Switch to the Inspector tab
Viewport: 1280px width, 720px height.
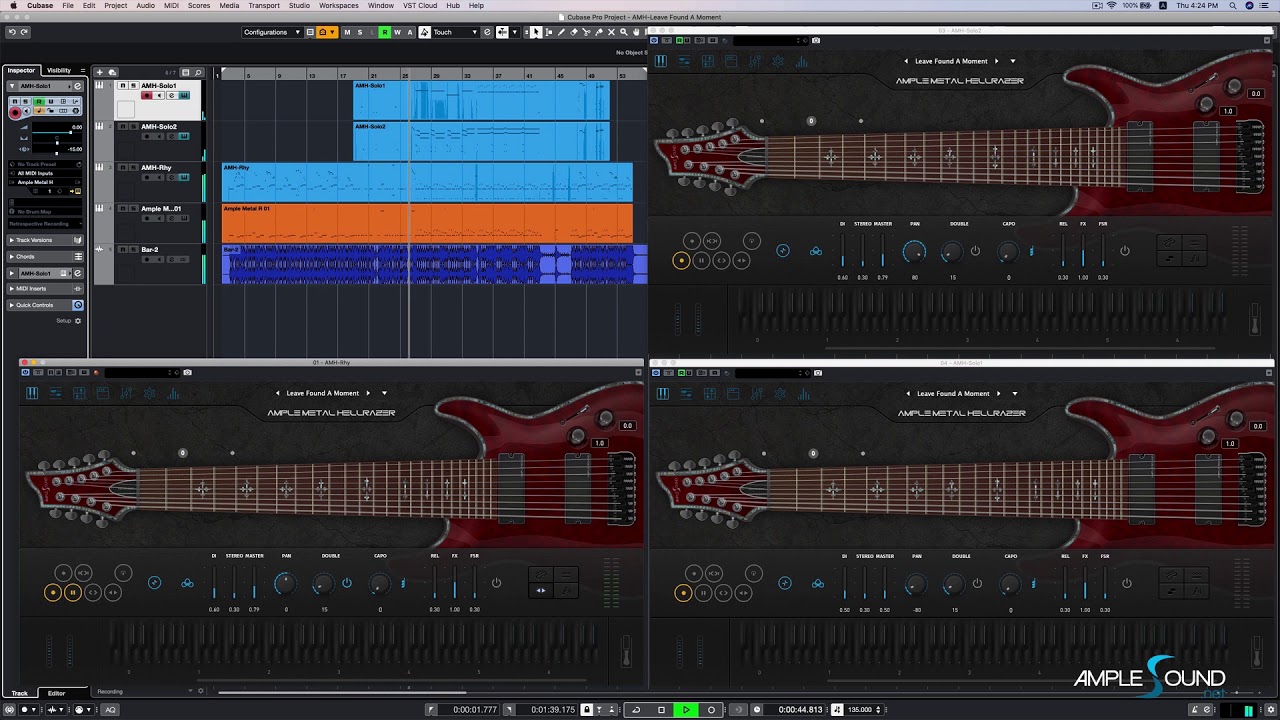click(x=22, y=71)
